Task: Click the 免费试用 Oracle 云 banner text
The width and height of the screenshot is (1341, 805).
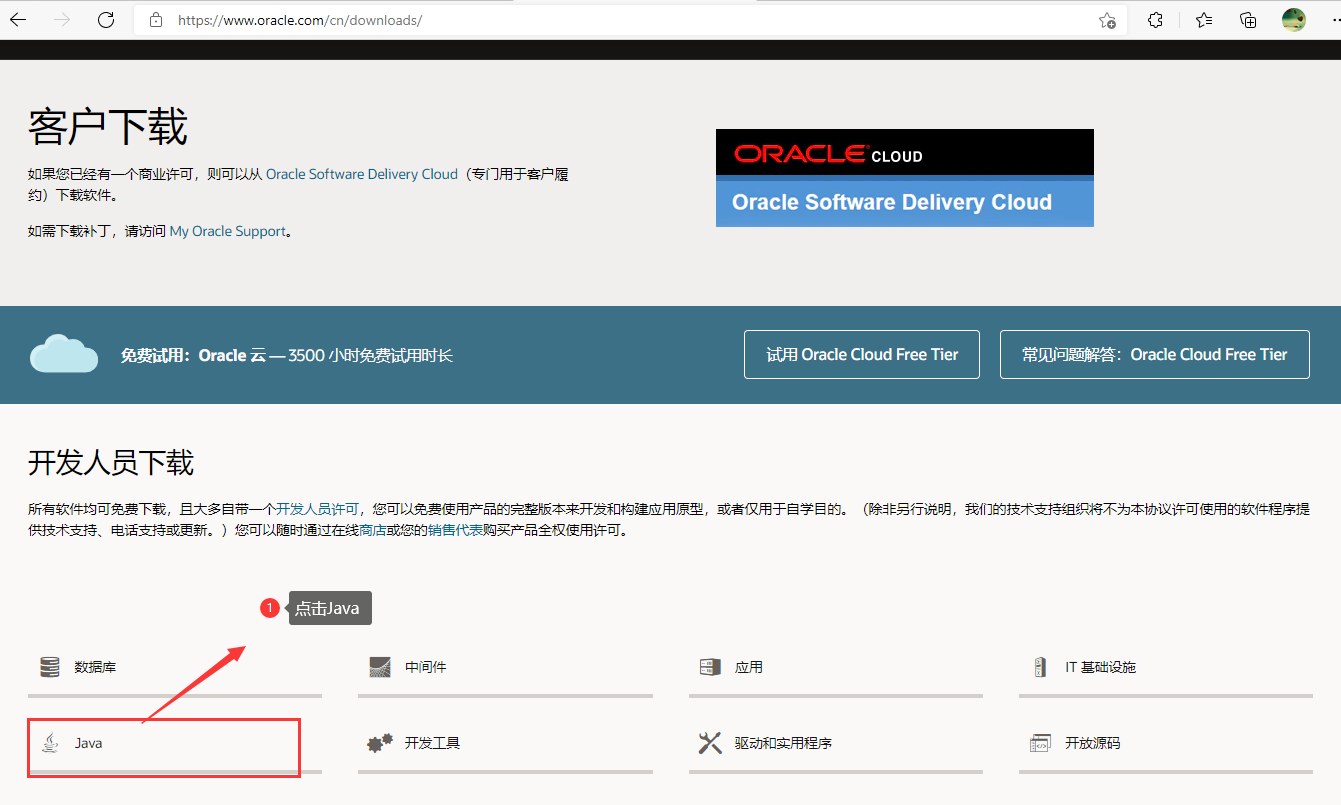Action: click(287, 355)
